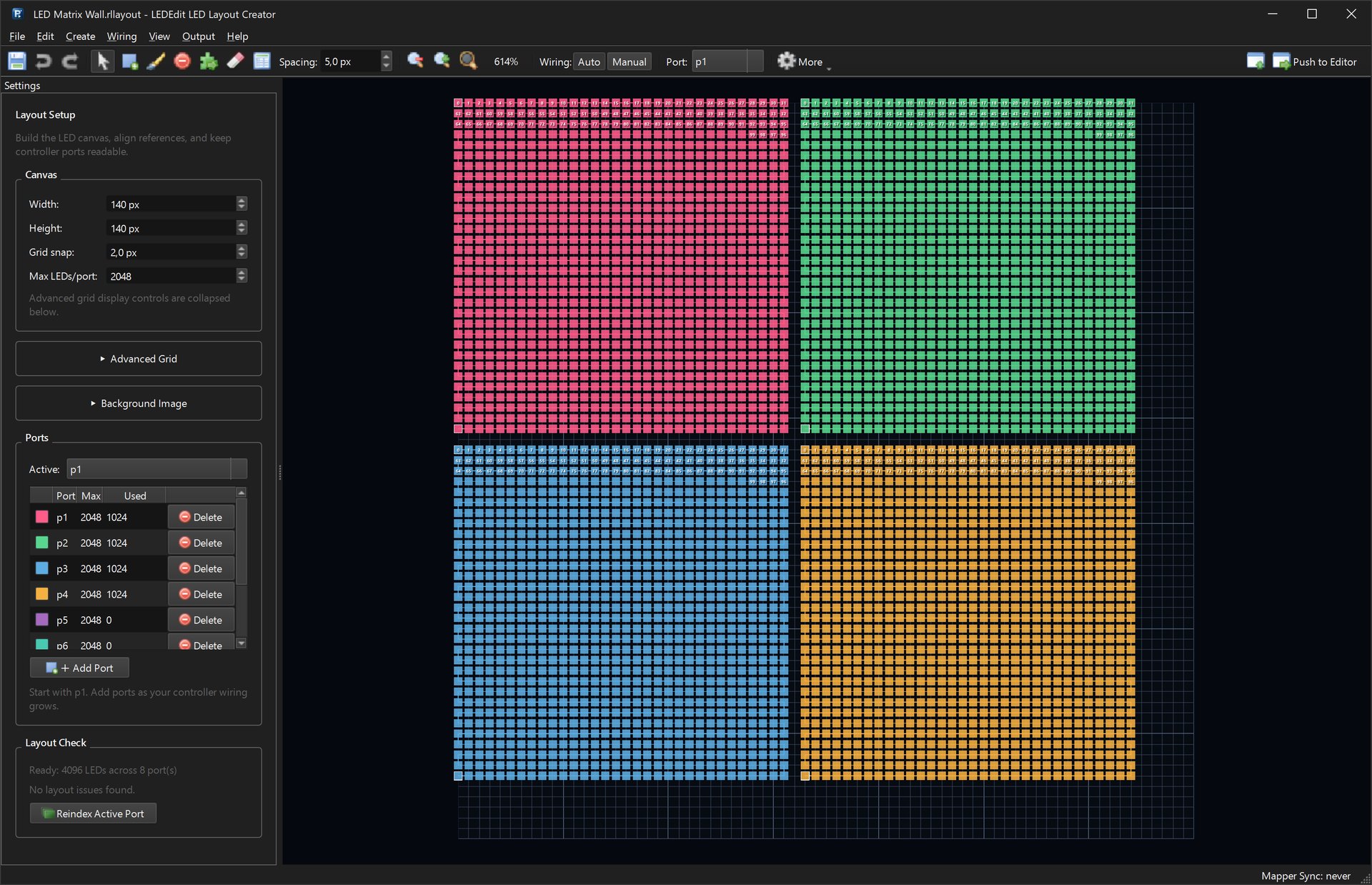Viewport: 1372px width, 885px height.
Task: Click the Settings panel title
Action: pos(22,85)
